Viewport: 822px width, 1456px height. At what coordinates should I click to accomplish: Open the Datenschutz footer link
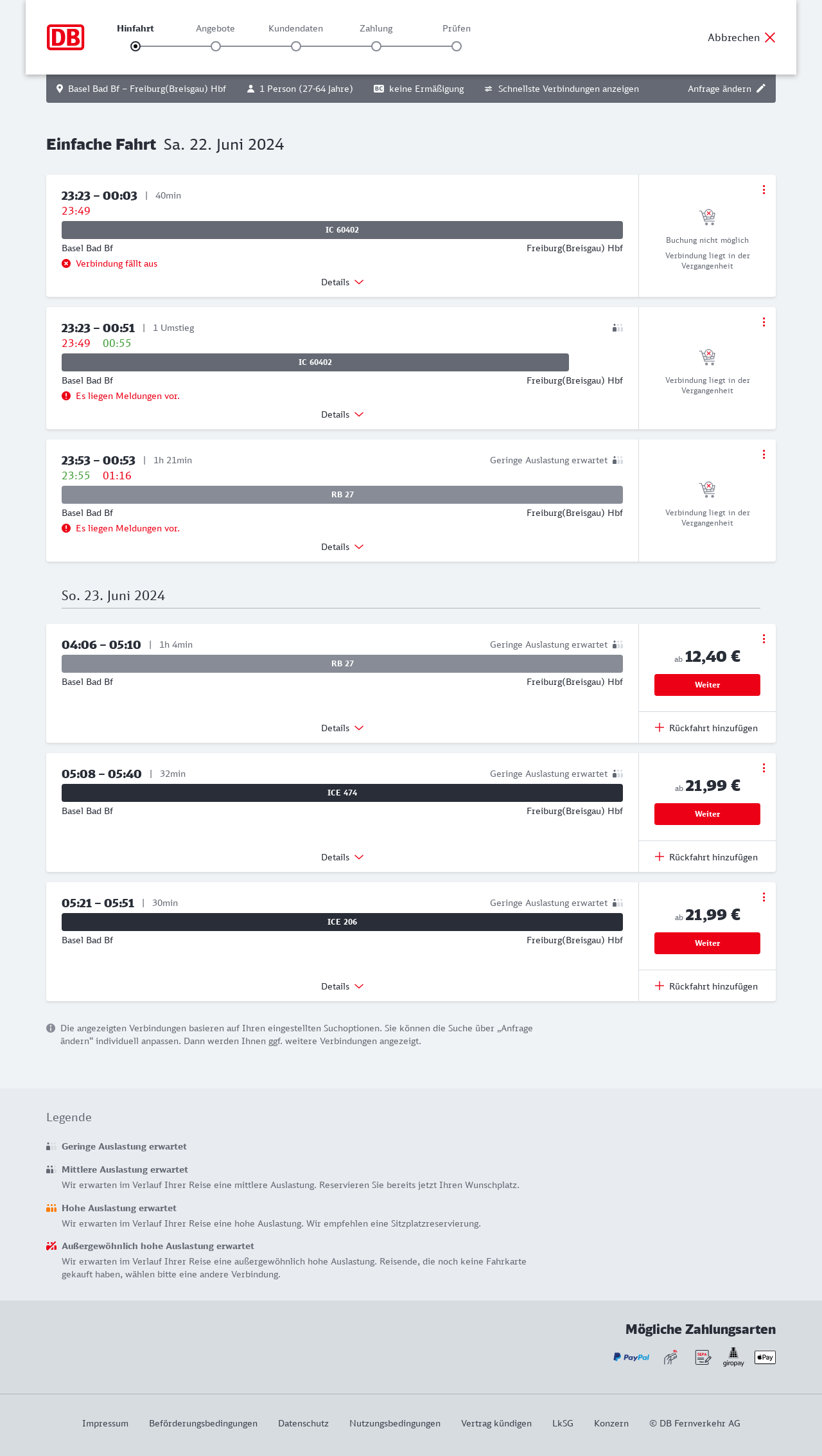pyautogui.click(x=303, y=1423)
